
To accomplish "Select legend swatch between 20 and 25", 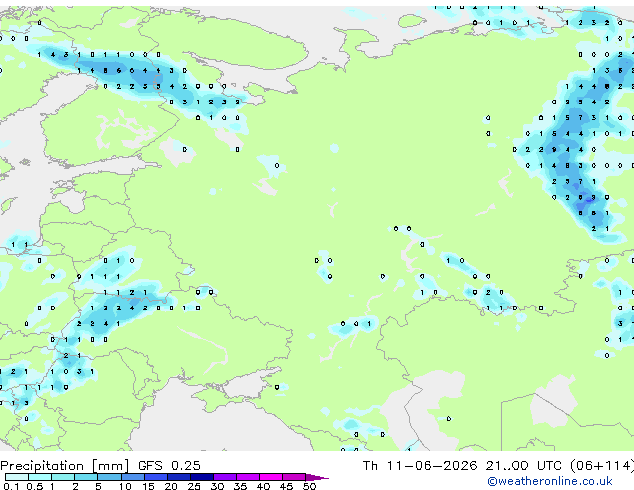I will (178, 477).
